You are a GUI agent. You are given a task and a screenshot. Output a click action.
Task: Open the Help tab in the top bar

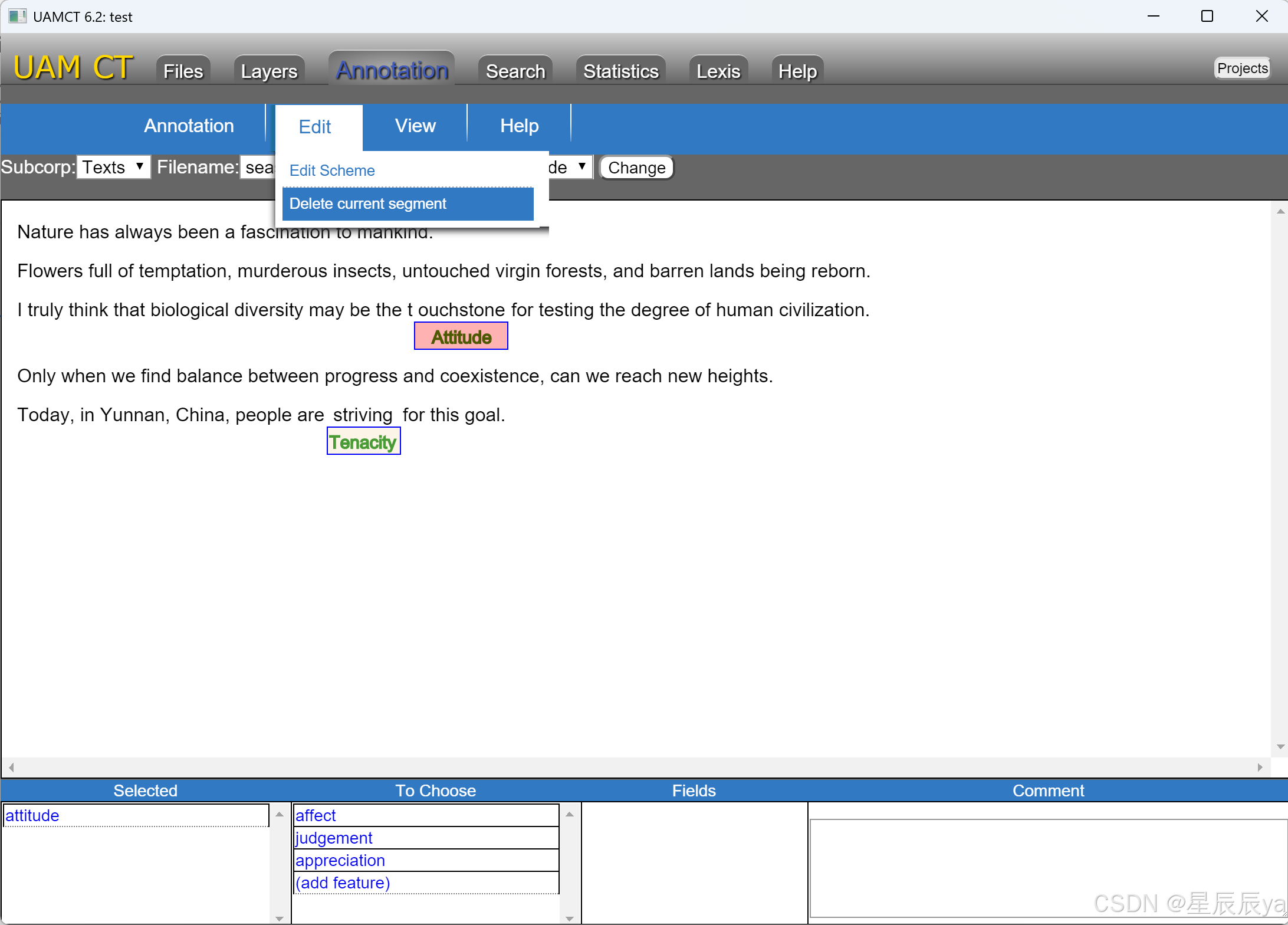797,70
